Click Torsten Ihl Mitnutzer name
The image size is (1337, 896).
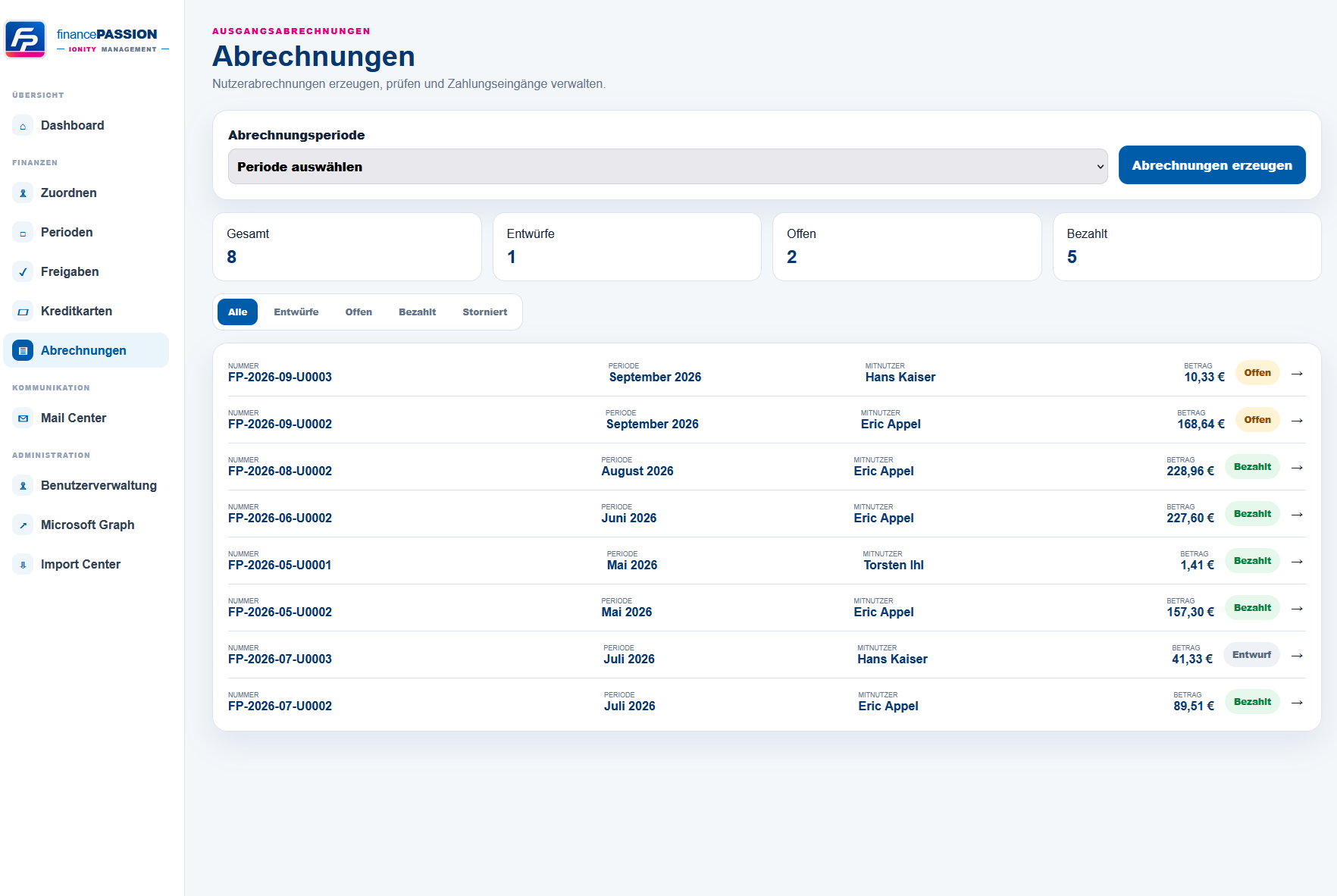(x=894, y=565)
